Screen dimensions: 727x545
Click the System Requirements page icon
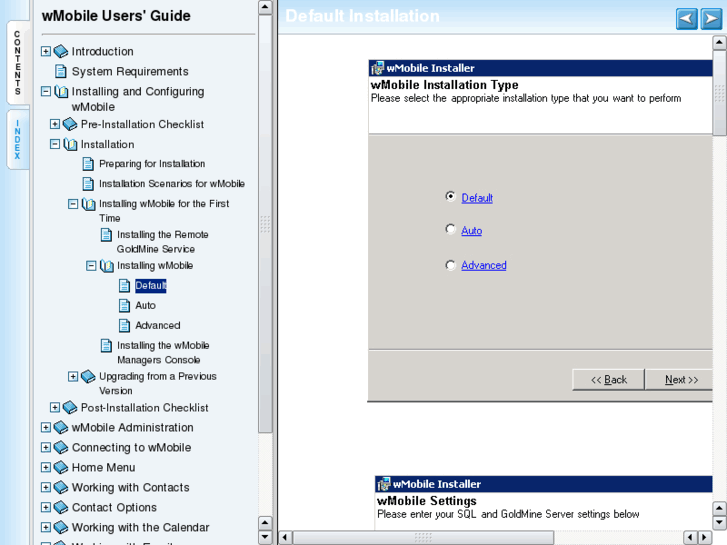click(x=60, y=71)
